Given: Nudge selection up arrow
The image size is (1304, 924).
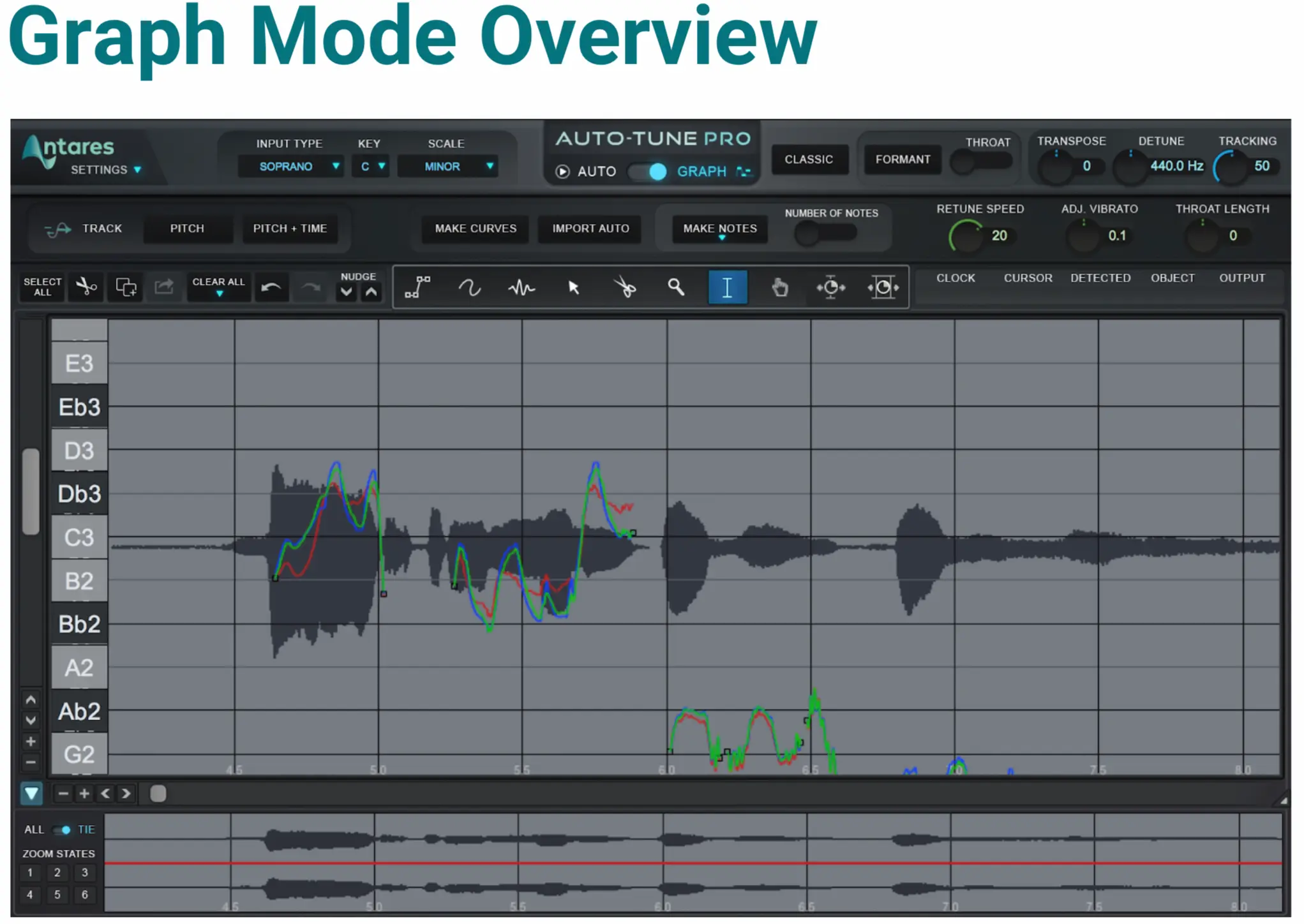Looking at the screenshot, I should (371, 293).
